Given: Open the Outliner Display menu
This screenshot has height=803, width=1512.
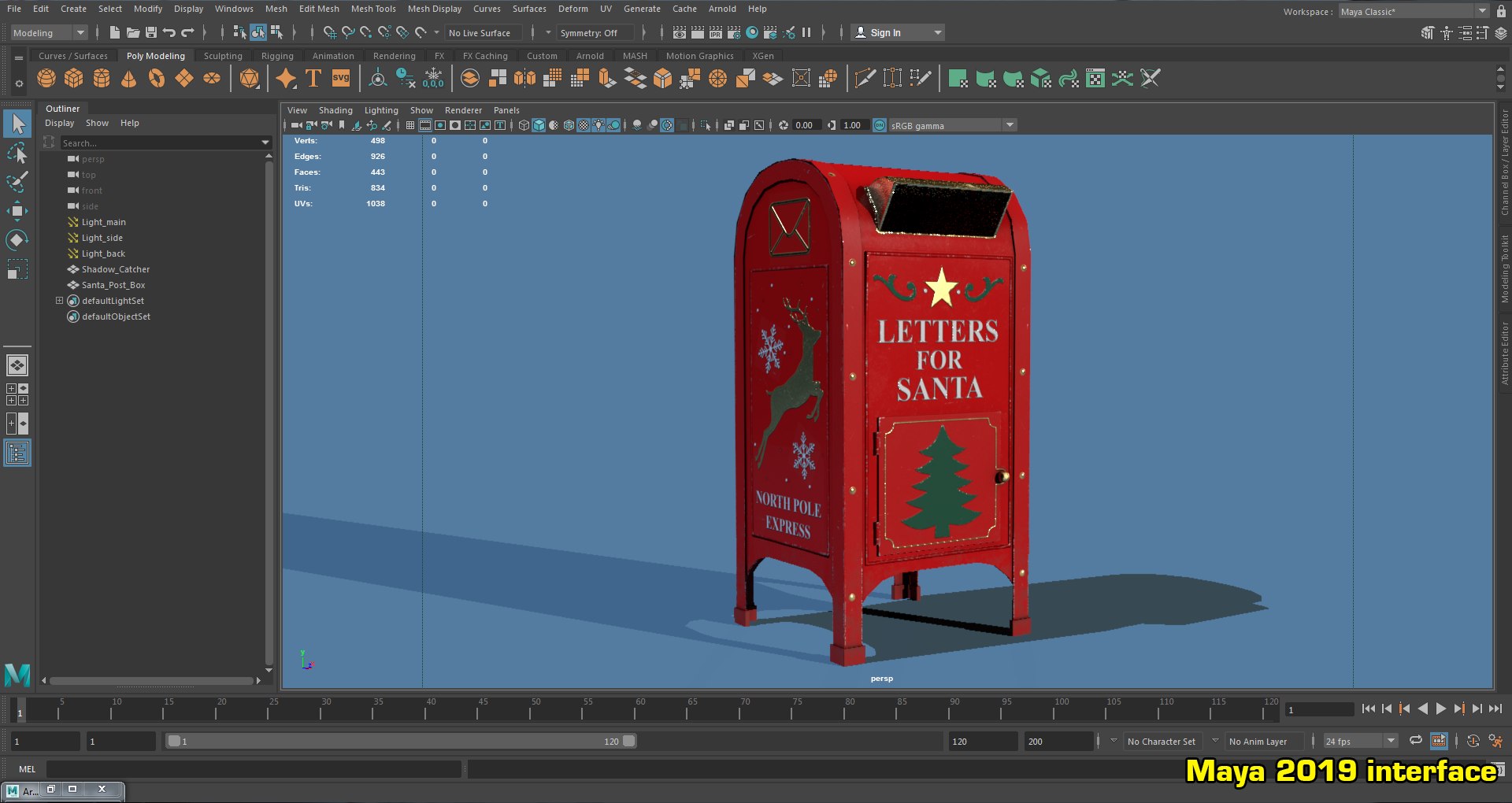Looking at the screenshot, I should [x=59, y=123].
